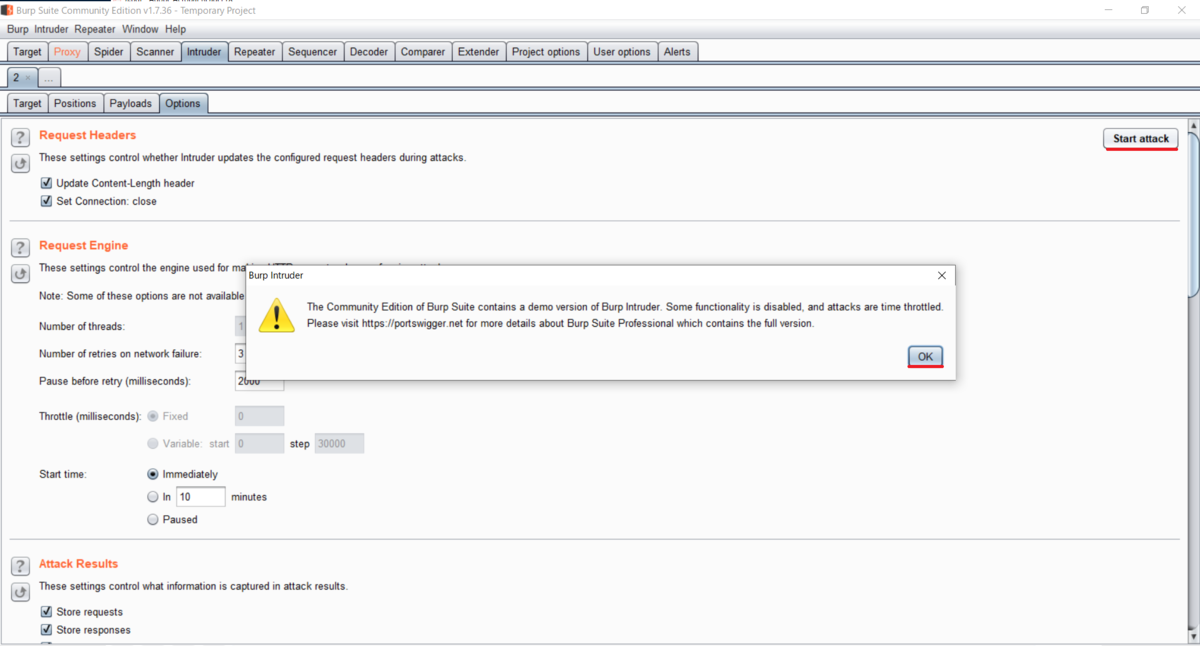Restore defaults for Attack Results section
Viewport: 1200px width, 646px height.
[20, 592]
